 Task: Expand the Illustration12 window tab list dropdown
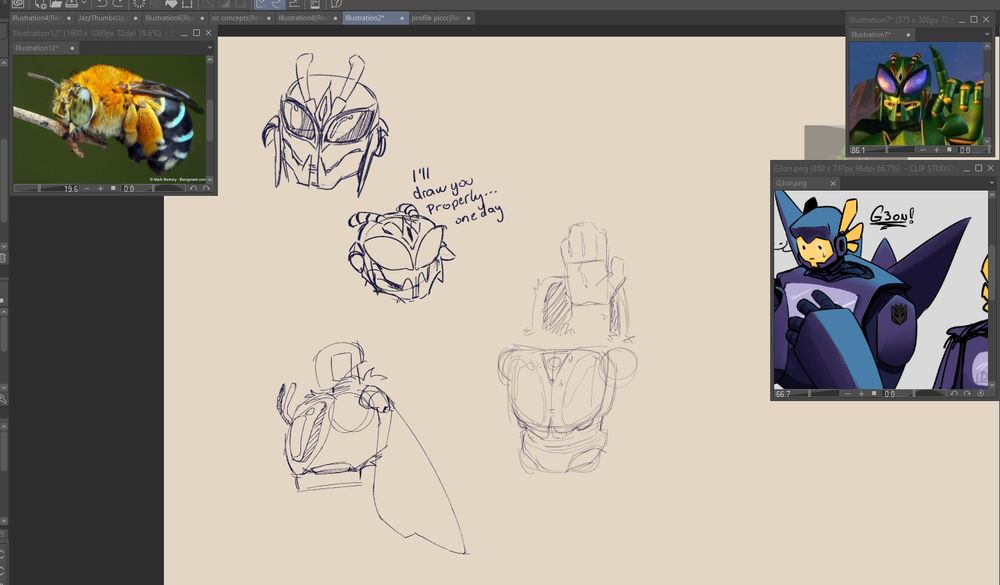(x=209, y=48)
